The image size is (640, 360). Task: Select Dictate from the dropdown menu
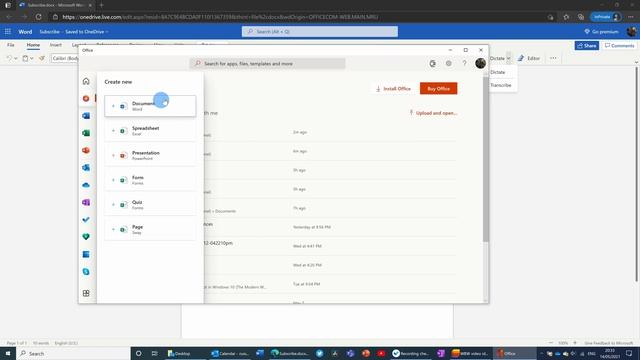tap(498, 72)
